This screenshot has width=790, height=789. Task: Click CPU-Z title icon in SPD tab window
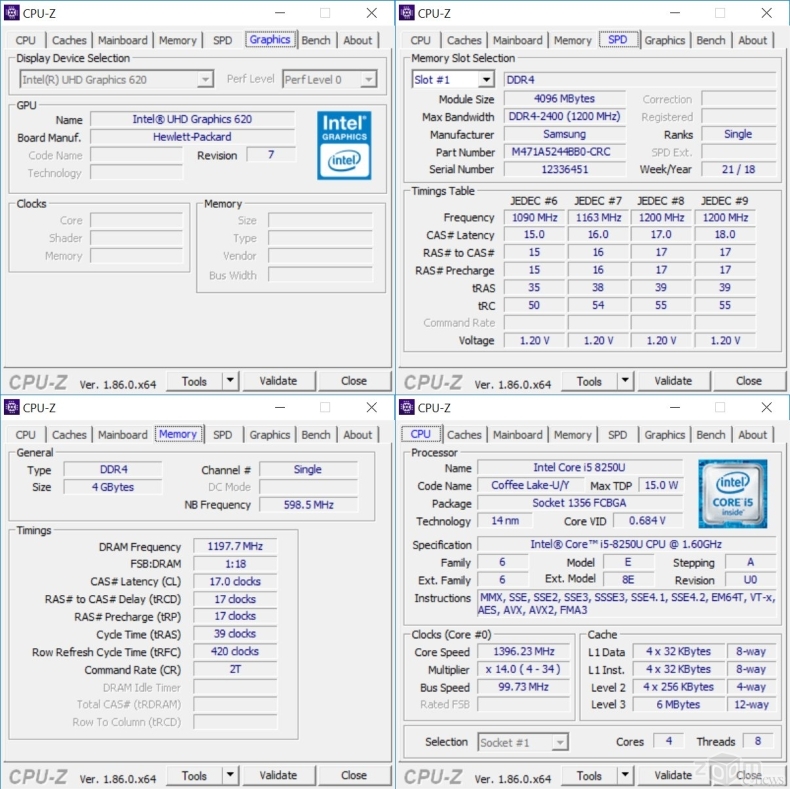406,13
